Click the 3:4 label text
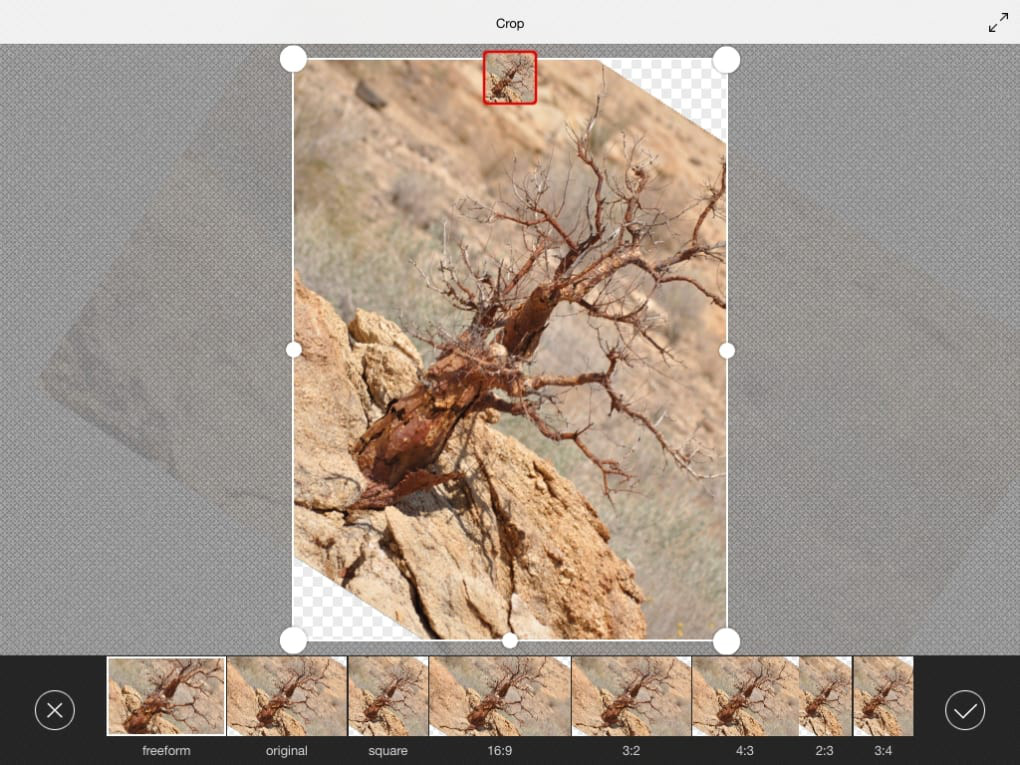This screenshot has width=1020, height=765. pos(883,751)
